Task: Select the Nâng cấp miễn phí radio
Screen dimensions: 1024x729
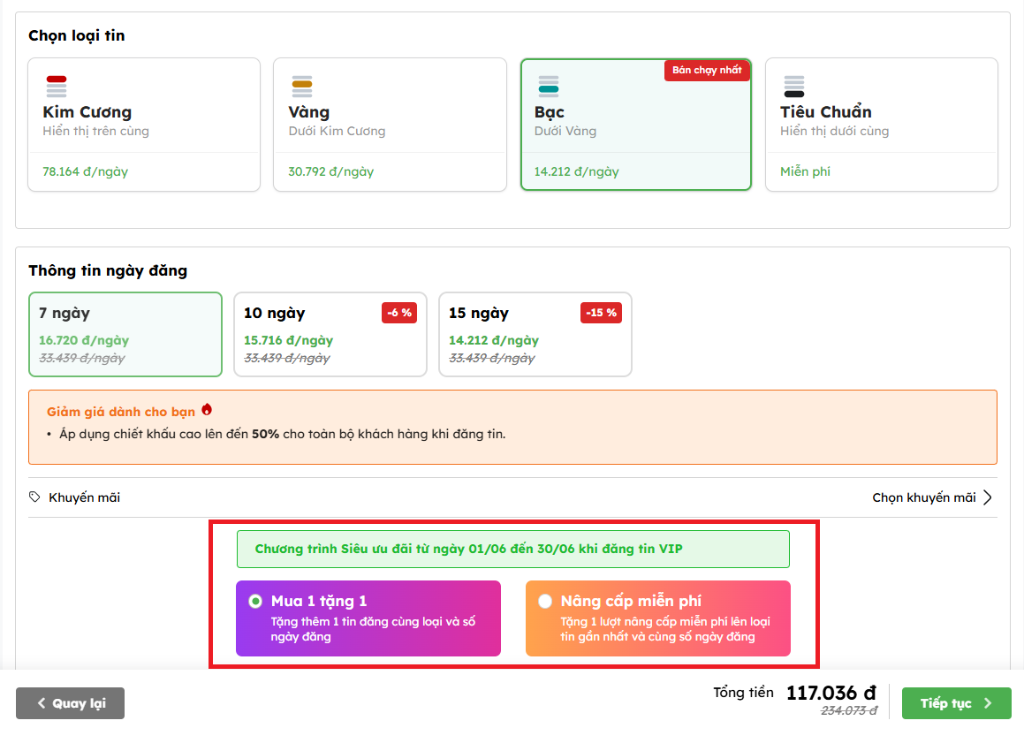Action: (545, 601)
